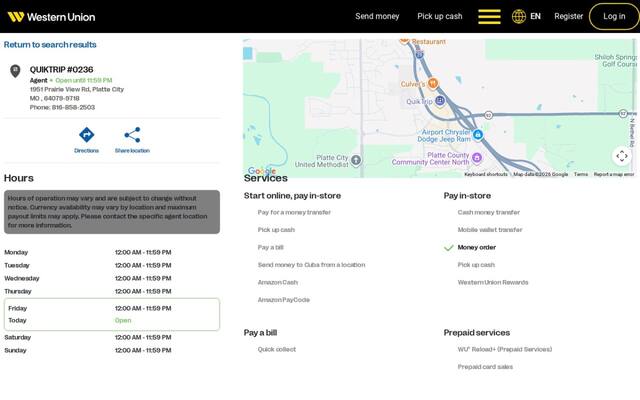Click the Saturday hours row

tap(112, 337)
